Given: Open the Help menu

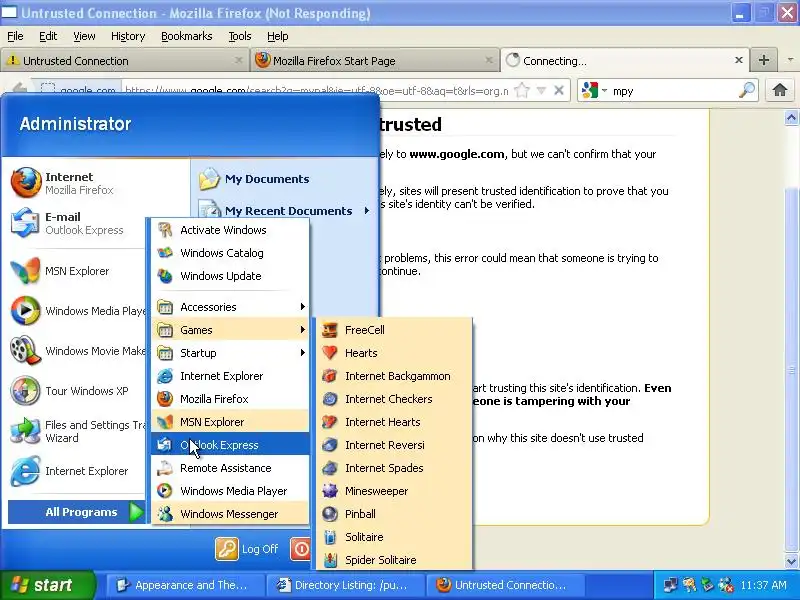Looking at the screenshot, I should pyautogui.click(x=278, y=36).
